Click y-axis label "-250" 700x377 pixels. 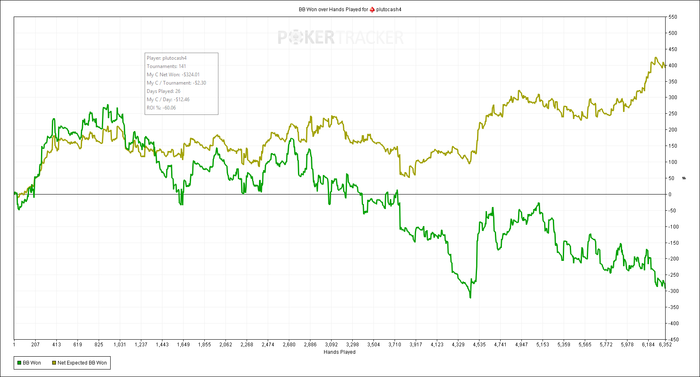(x=673, y=275)
